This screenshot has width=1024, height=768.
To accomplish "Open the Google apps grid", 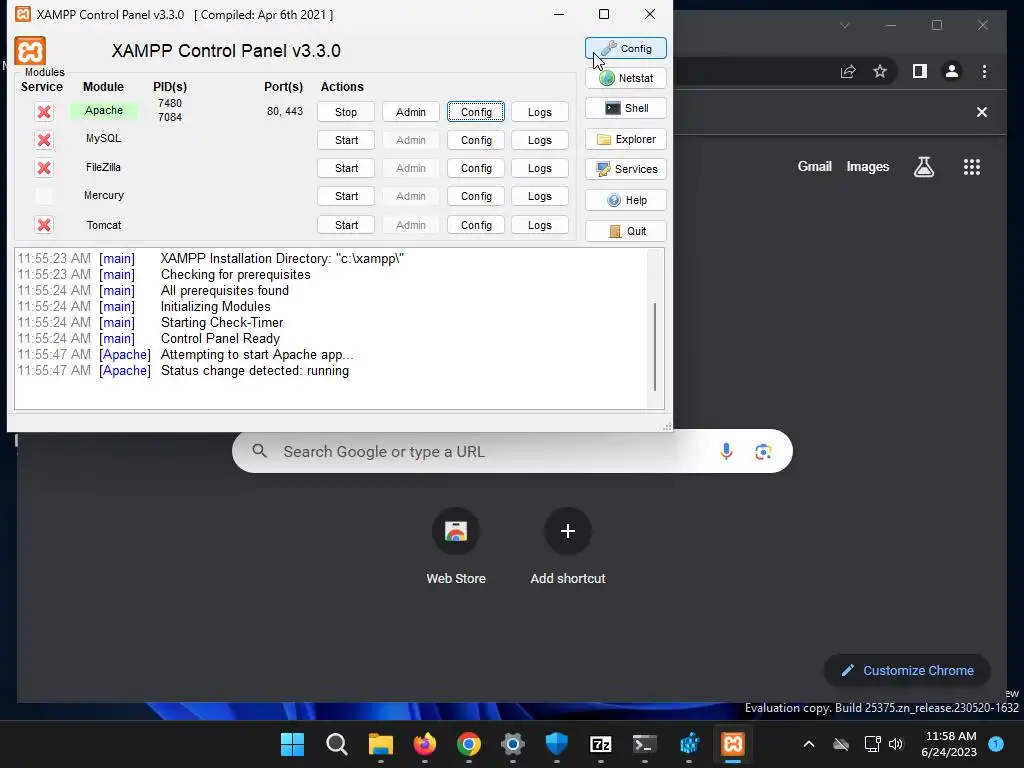I will point(972,167).
